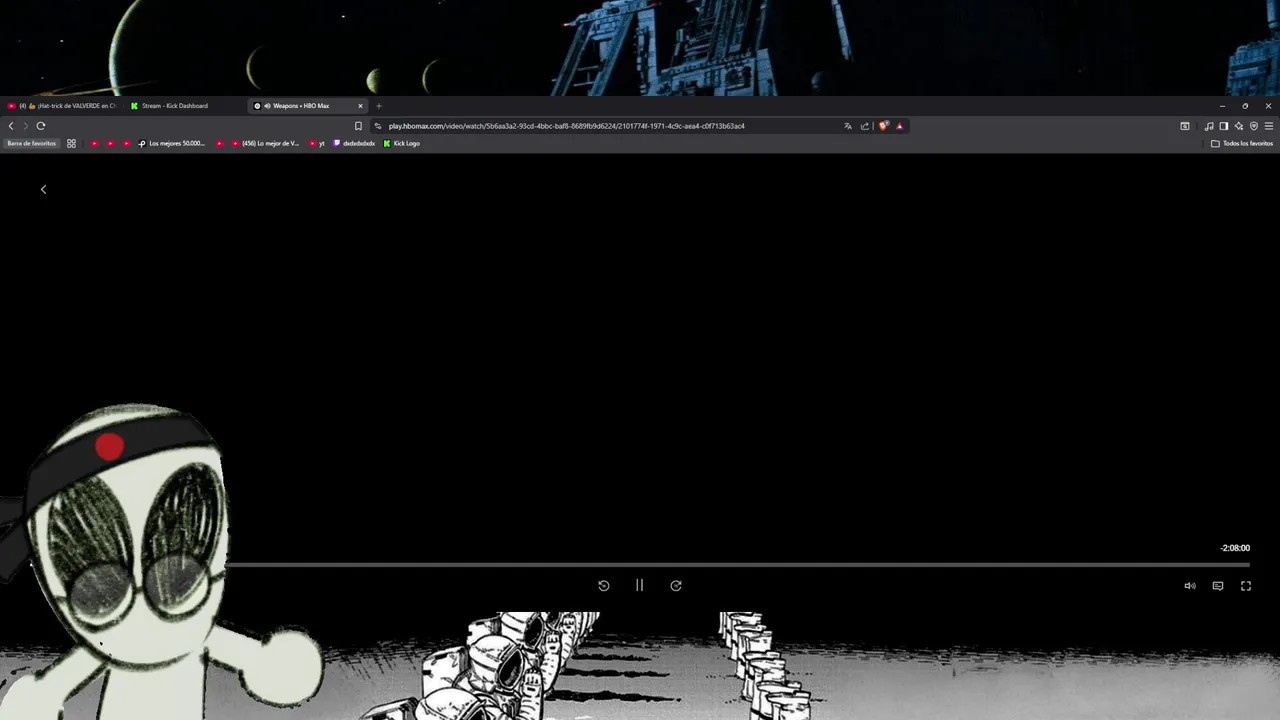1280x720 pixels.
Task: Reload the current page
Action: [41, 126]
